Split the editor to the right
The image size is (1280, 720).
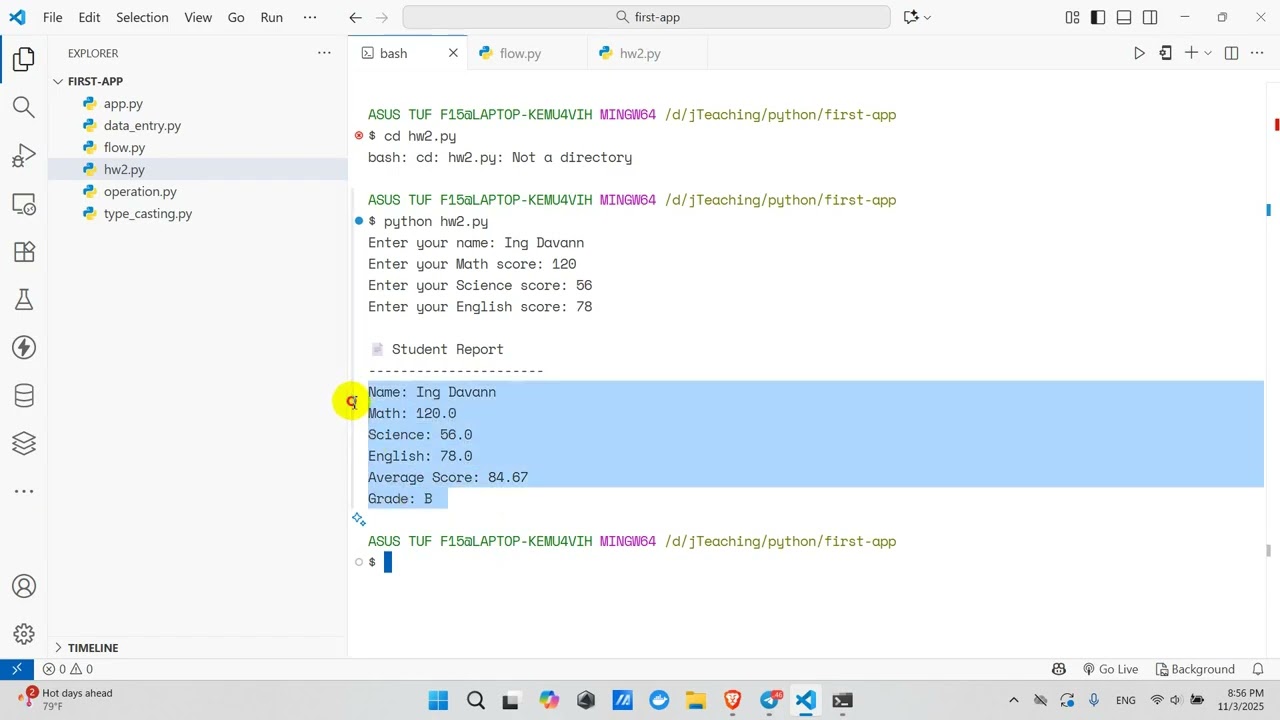[x=1231, y=53]
